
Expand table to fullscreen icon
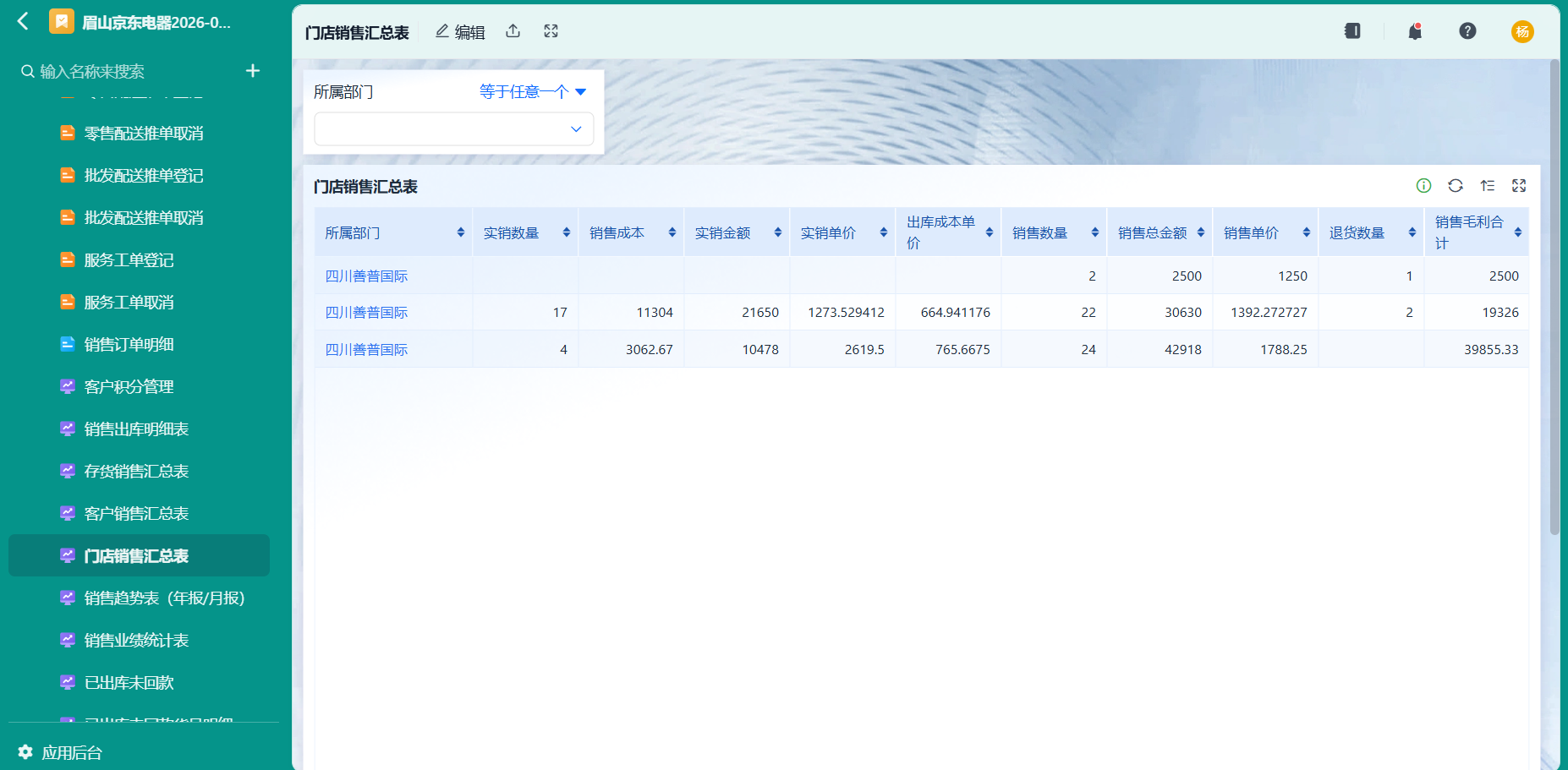point(1519,186)
